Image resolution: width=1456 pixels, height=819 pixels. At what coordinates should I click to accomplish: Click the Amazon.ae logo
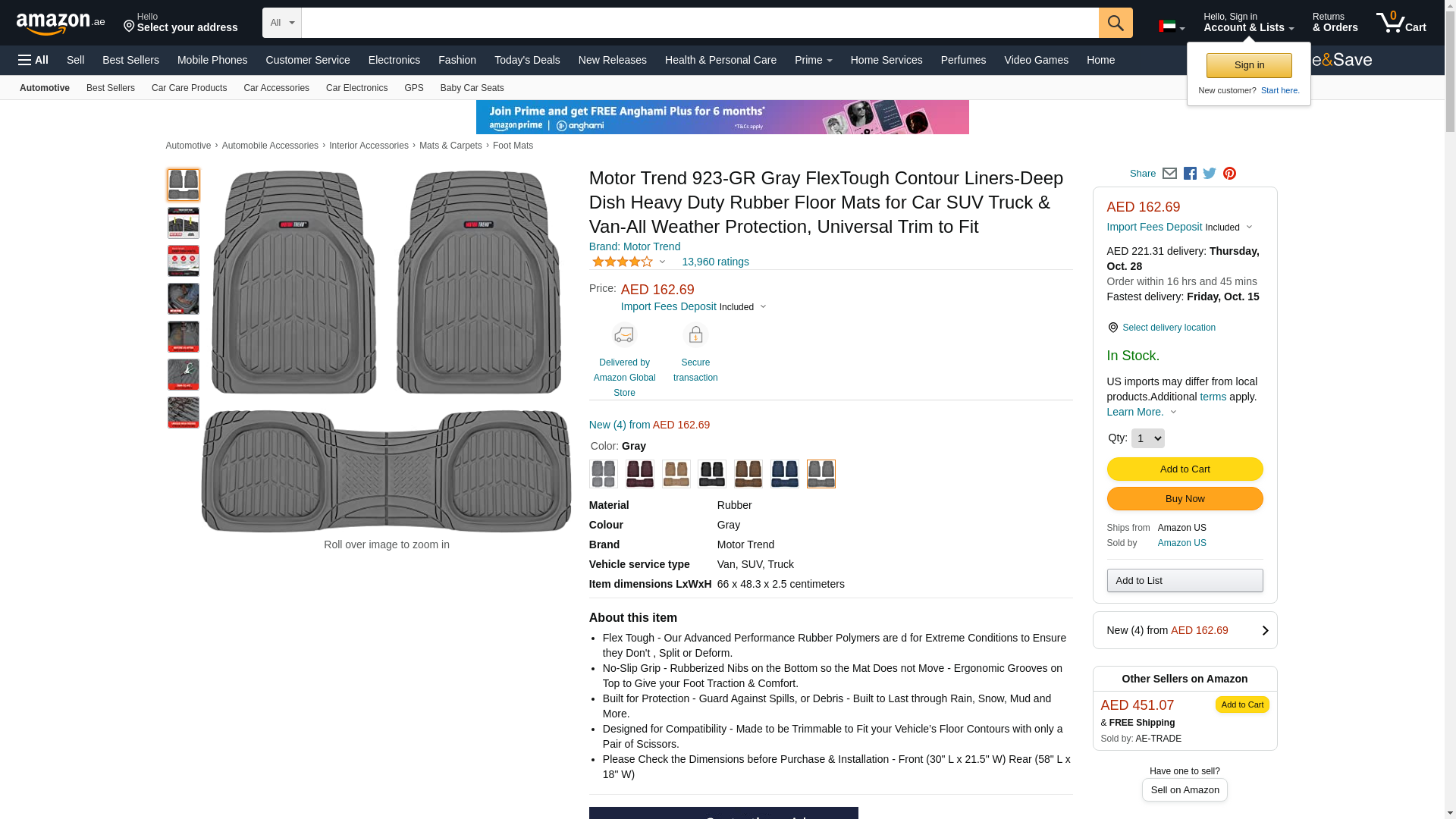pyautogui.click(x=61, y=24)
